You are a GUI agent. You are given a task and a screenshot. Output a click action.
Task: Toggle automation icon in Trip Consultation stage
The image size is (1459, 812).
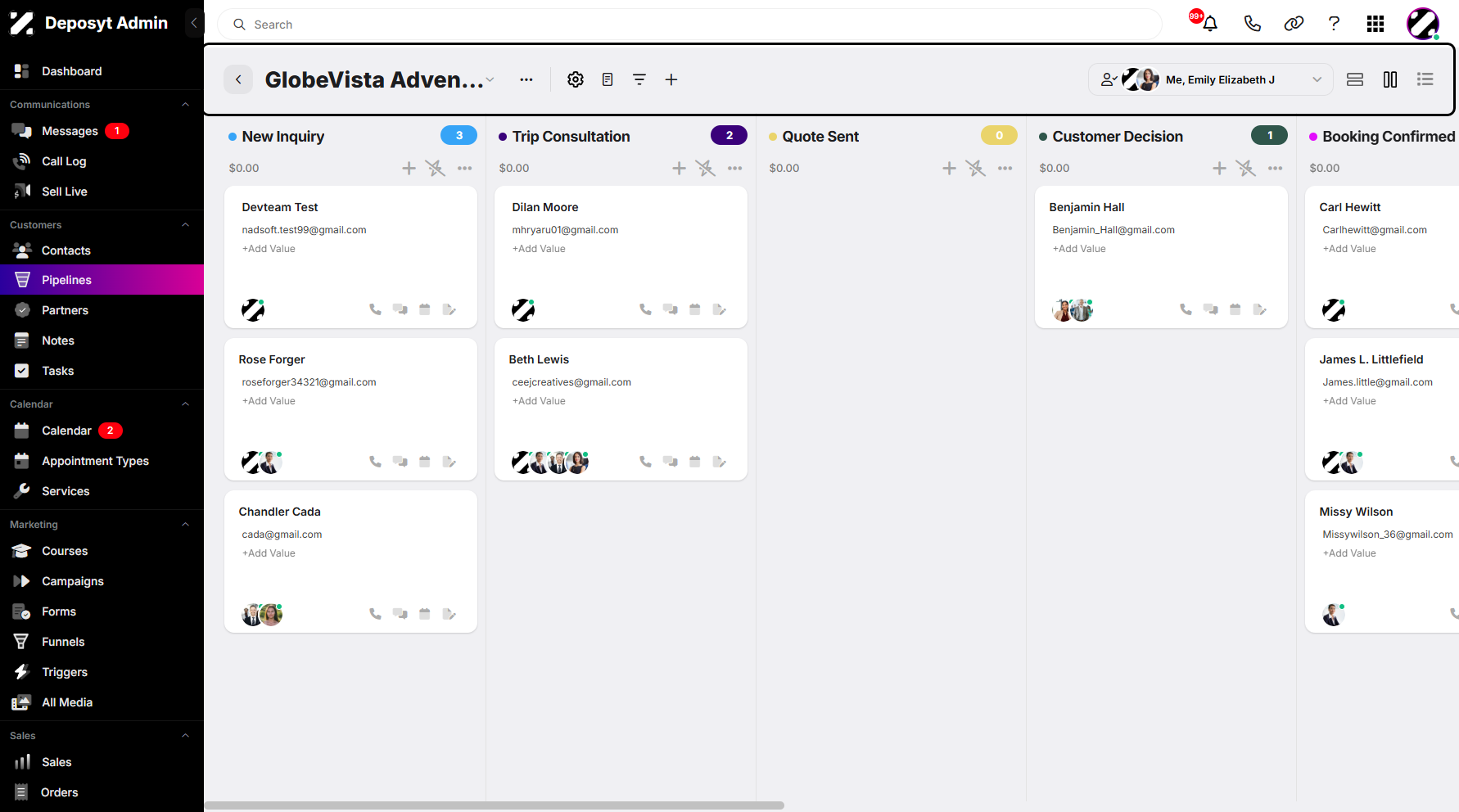[x=705, y=168]
